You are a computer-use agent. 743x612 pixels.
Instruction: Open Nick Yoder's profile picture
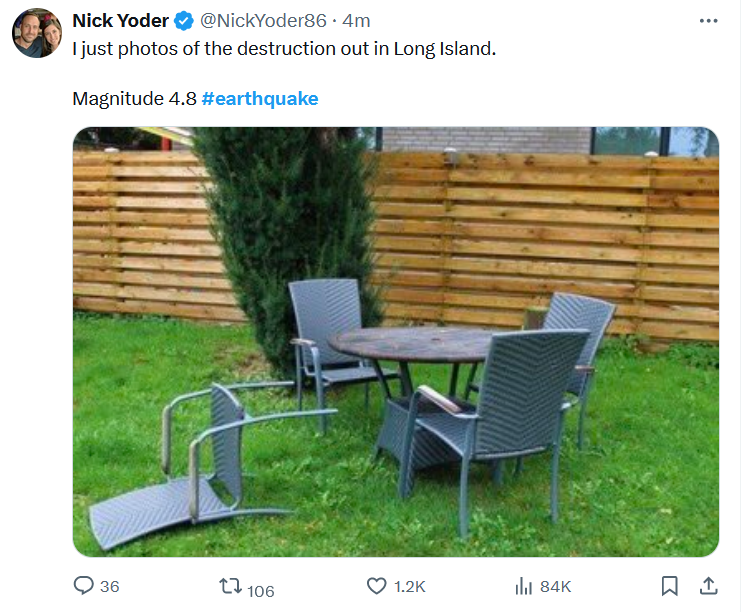tap(37, 33)
